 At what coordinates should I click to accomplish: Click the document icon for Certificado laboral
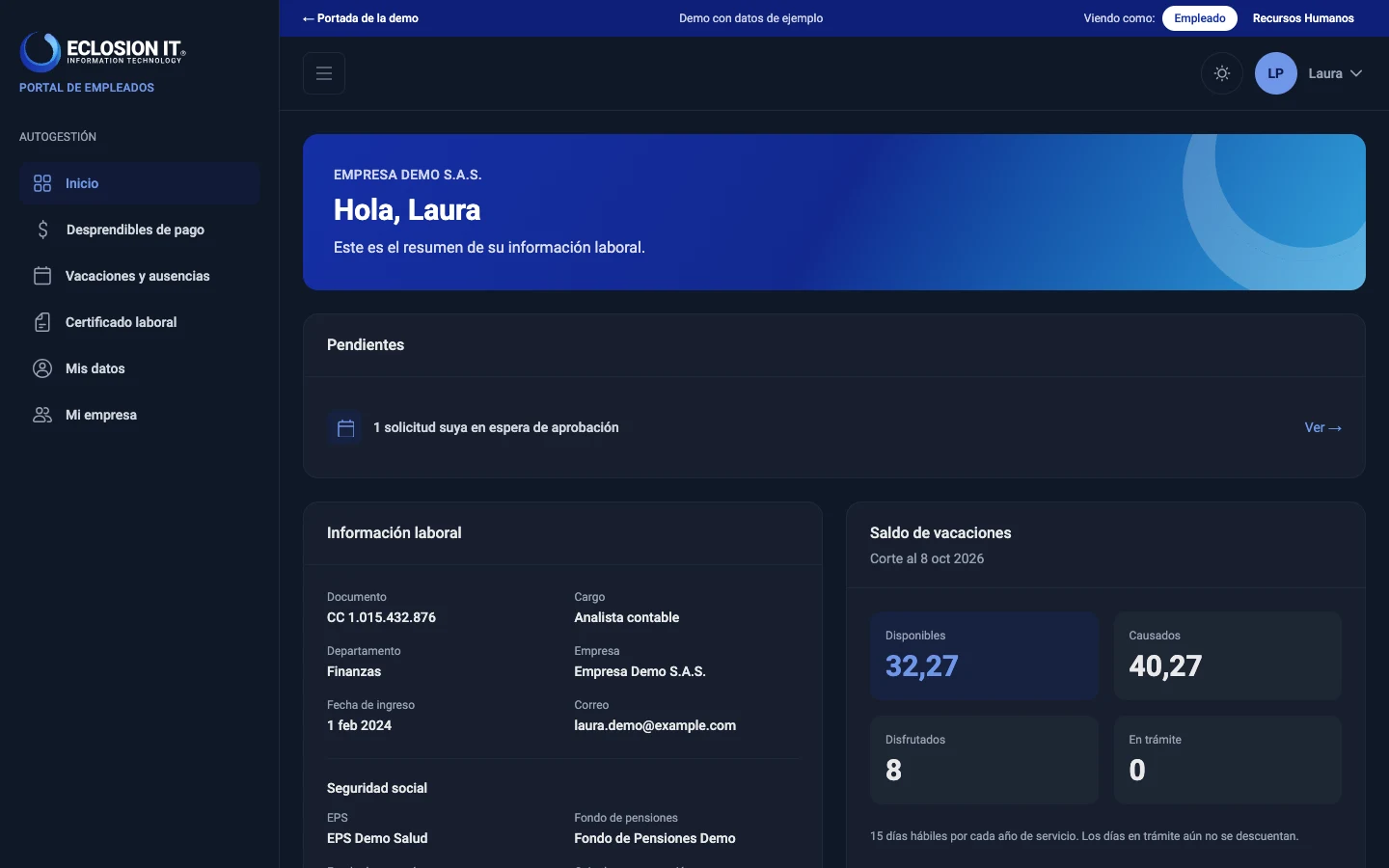pyautogui.click(x=42, y=322)
